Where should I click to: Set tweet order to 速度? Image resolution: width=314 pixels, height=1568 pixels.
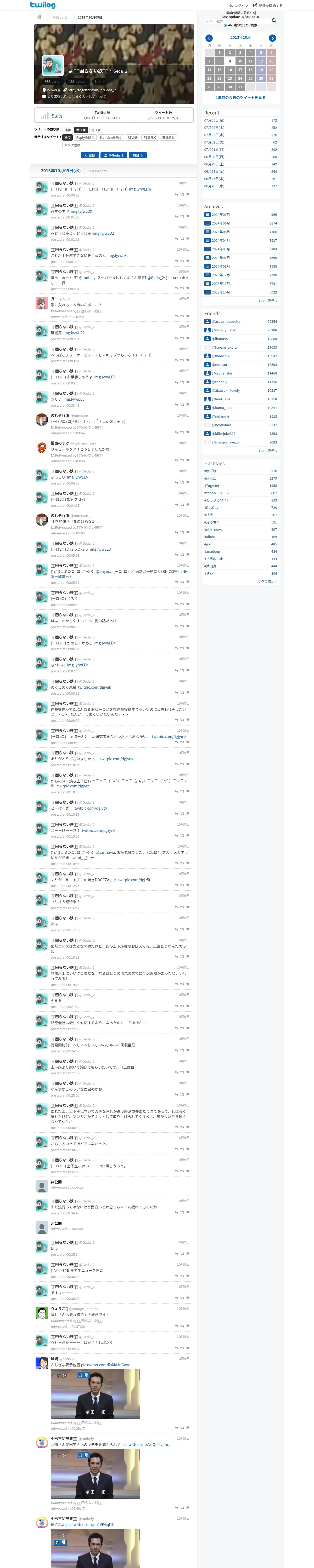click(68, 130)
